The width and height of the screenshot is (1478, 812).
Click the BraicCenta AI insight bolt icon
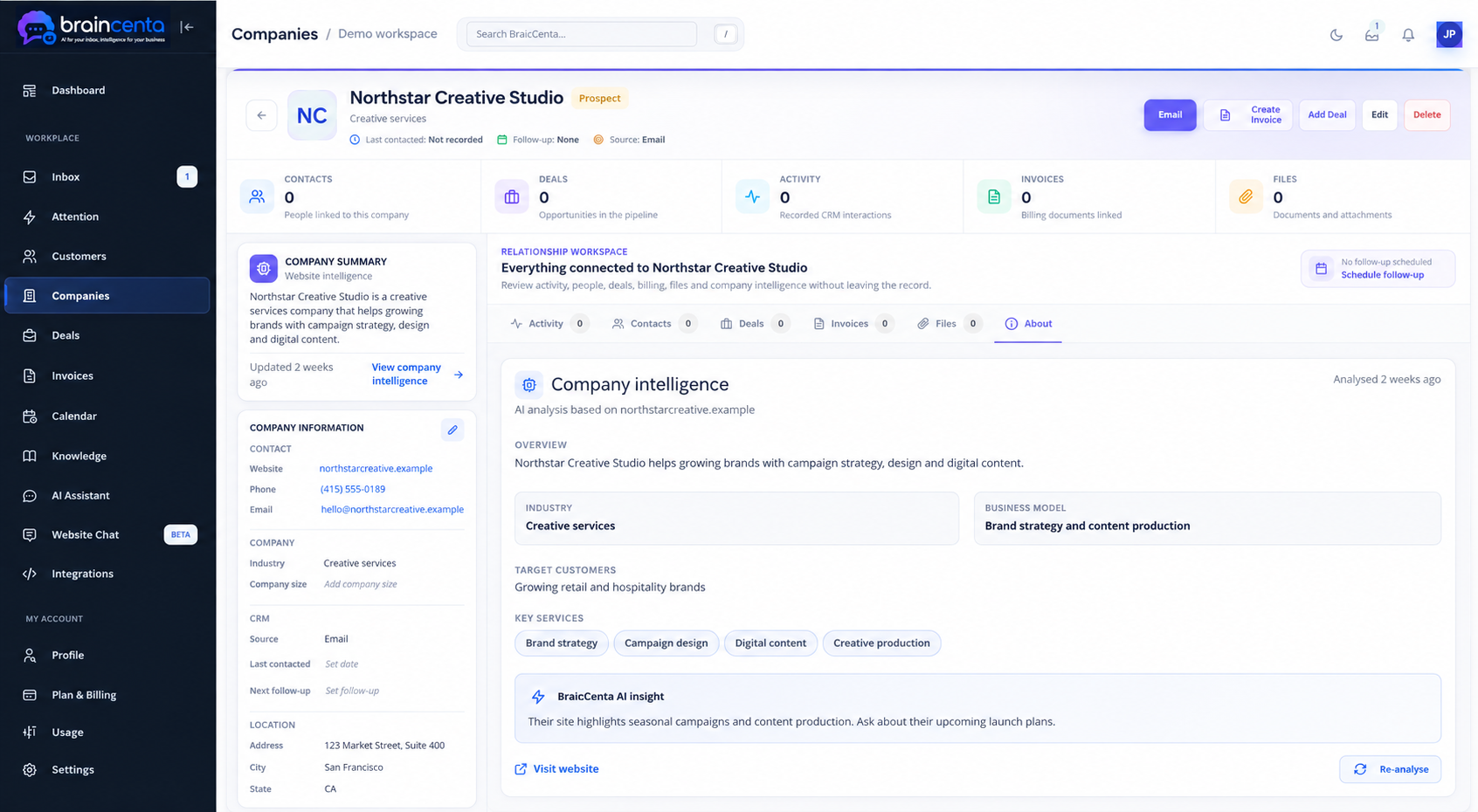(538, 697)
